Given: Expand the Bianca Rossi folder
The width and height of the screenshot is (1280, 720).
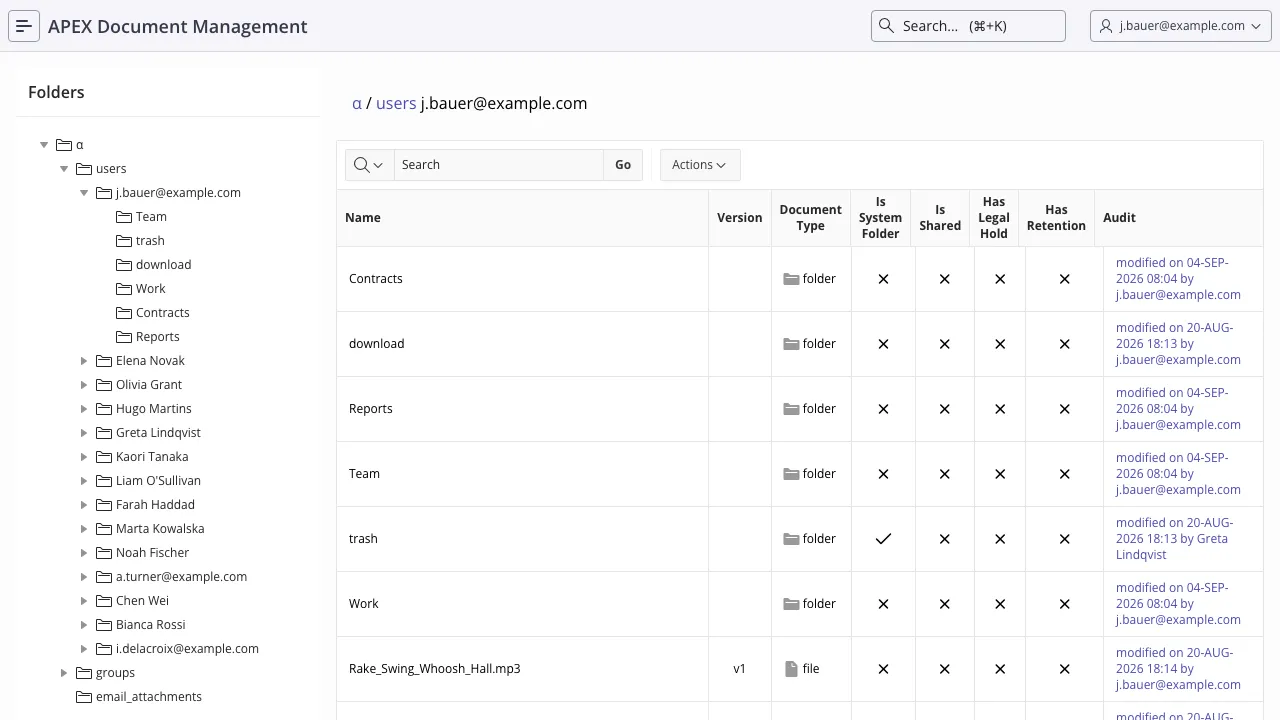Looking at the screenshot, I should [x=84, y=625].
